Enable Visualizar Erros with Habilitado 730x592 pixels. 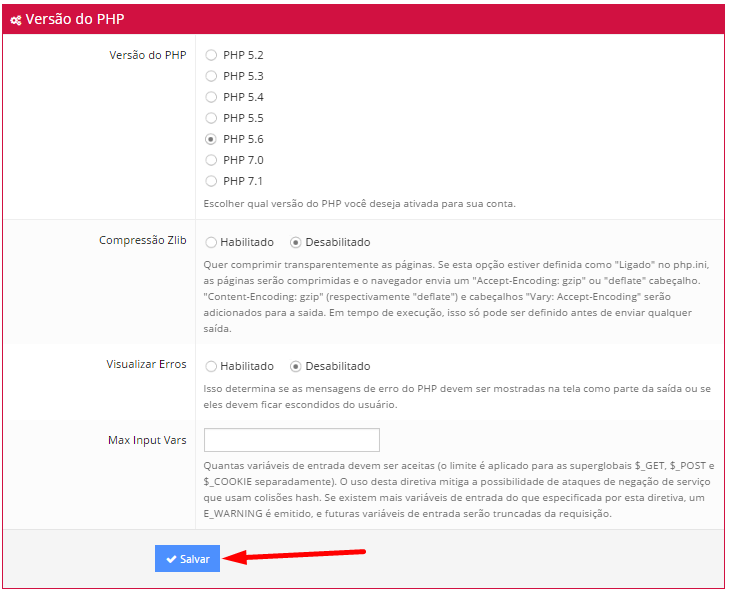coord(211,366)
